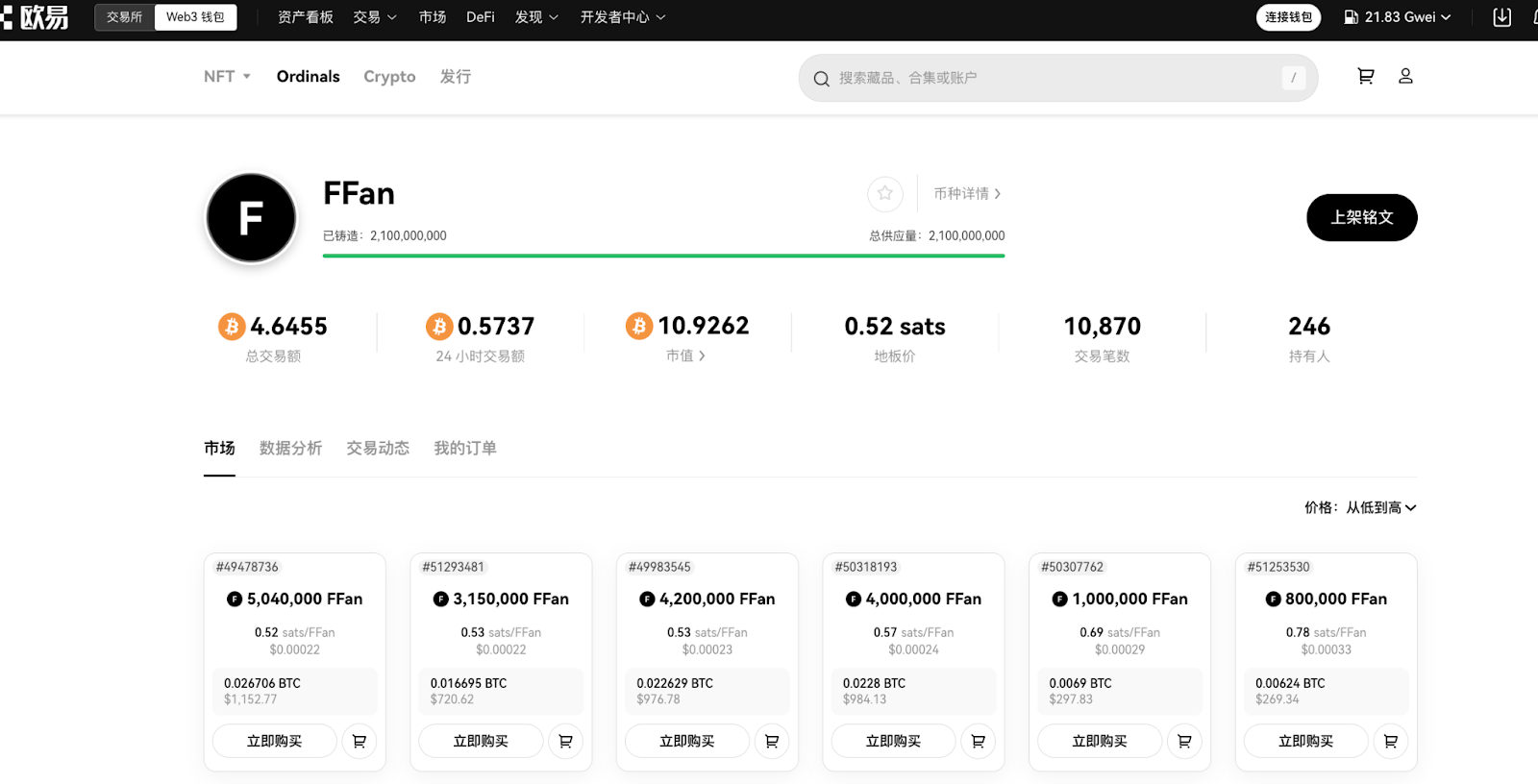Click the gas pump Gwei icon
Image resolution: width=1538 pixels, height=784 pixels.
click(x=1351, y=17)
